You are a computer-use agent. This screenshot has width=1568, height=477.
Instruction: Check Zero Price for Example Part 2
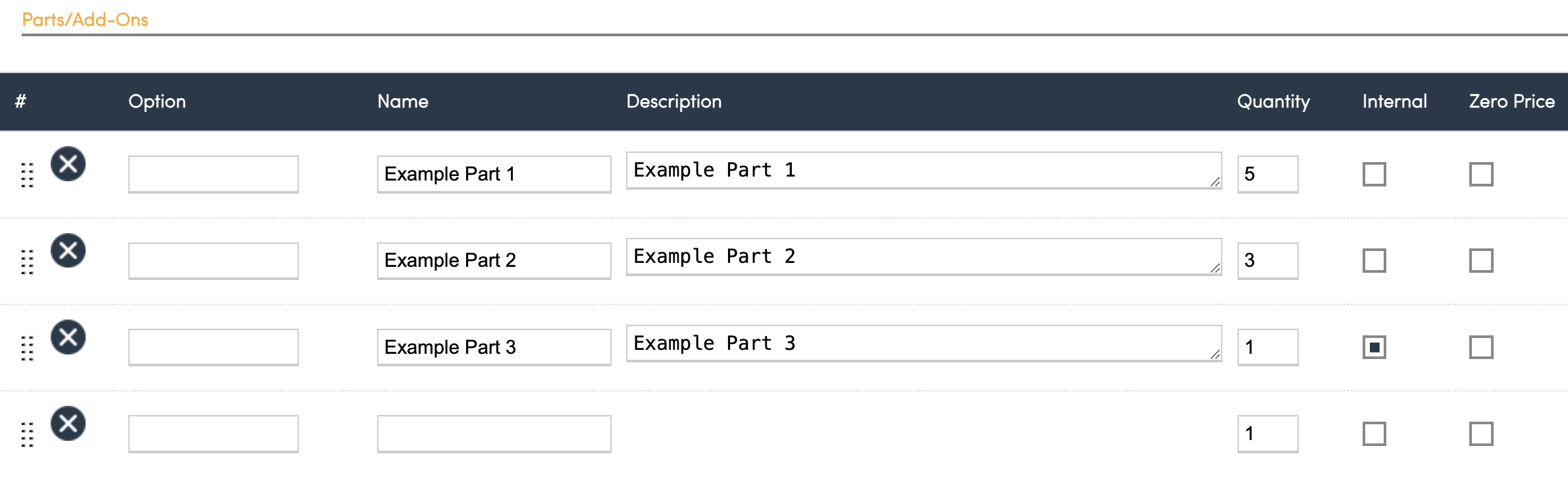point(1481,261)
